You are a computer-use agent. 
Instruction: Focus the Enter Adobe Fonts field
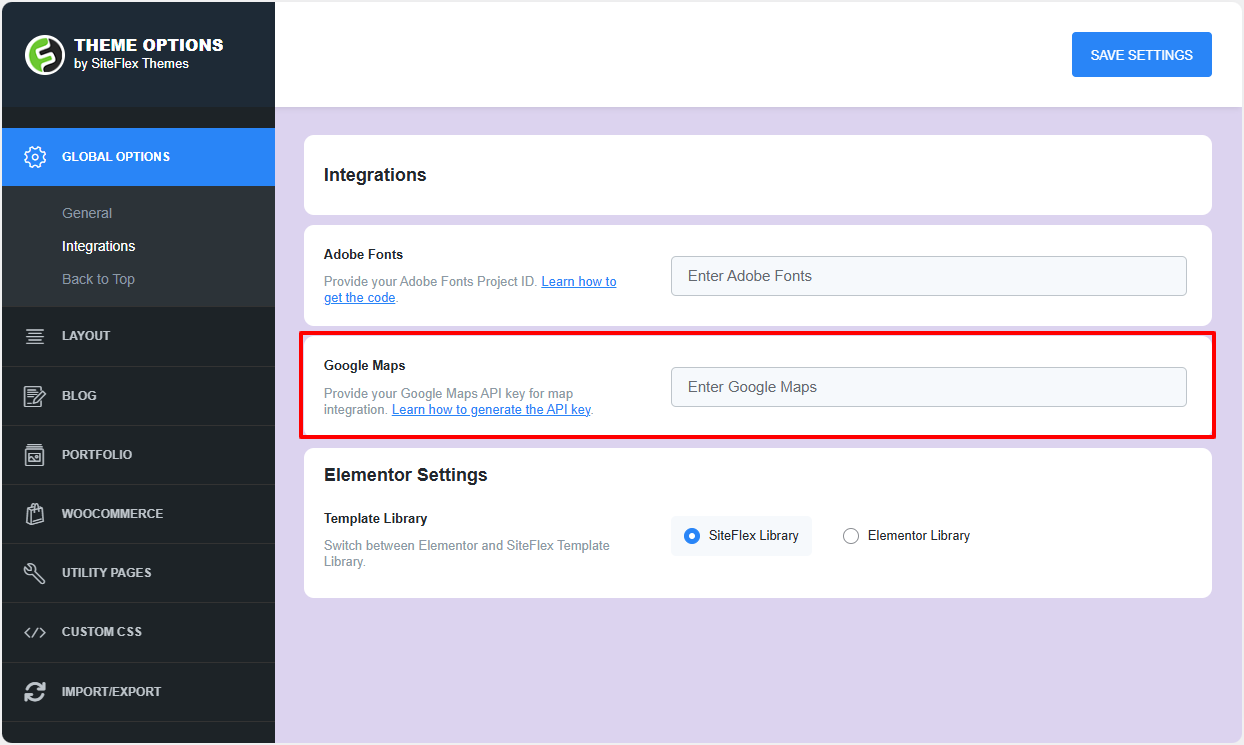point(928,276)
